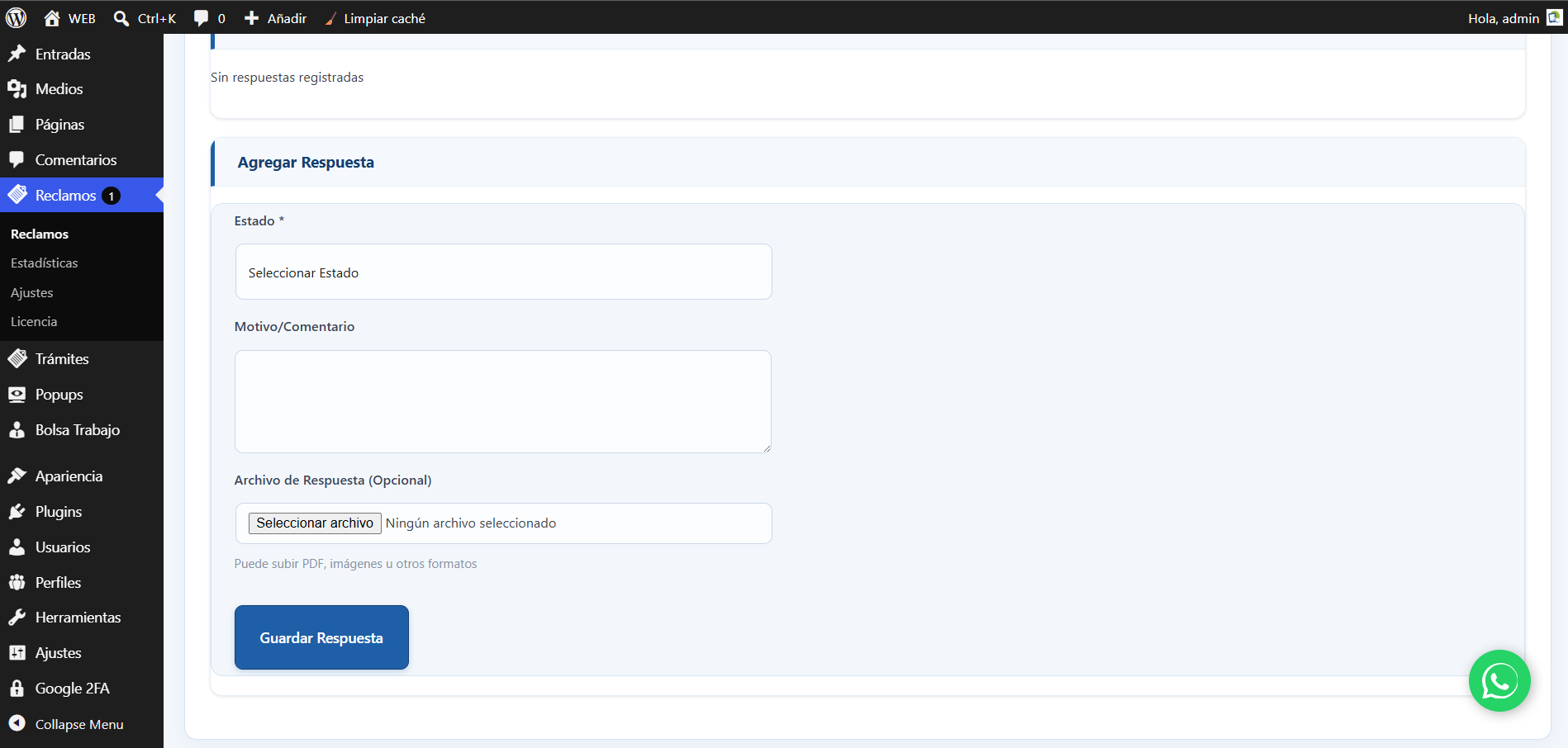
Task: Click the broom icon for Limpiar caché
Action: [x=330, y=18]
